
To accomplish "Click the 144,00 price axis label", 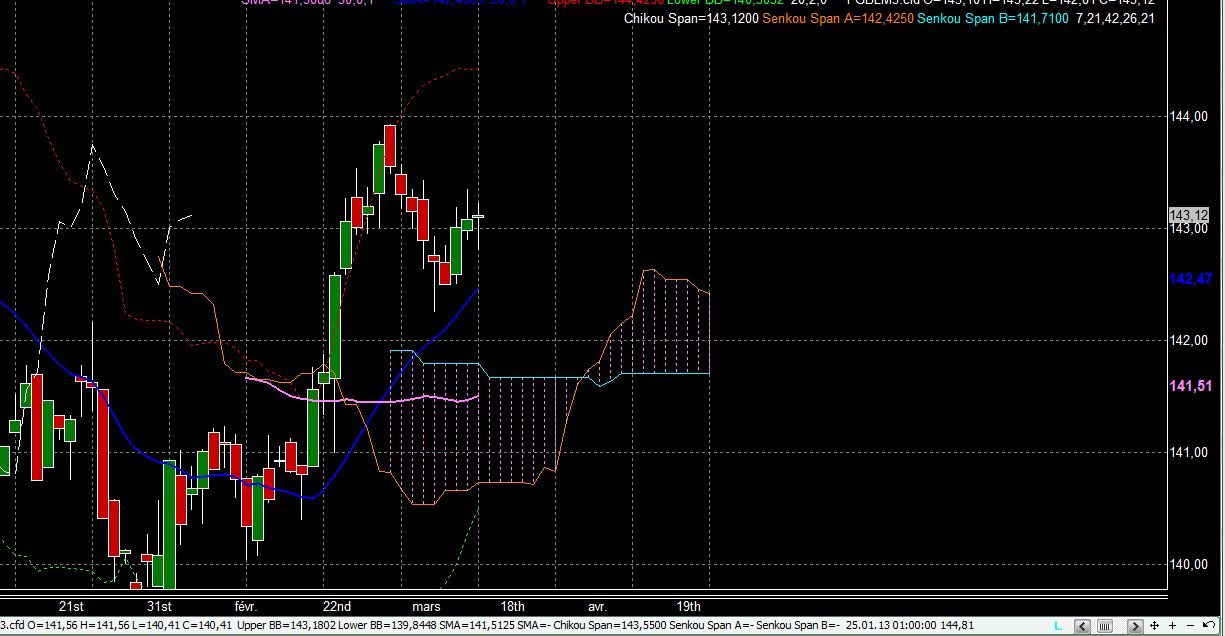I will 1189,117.
